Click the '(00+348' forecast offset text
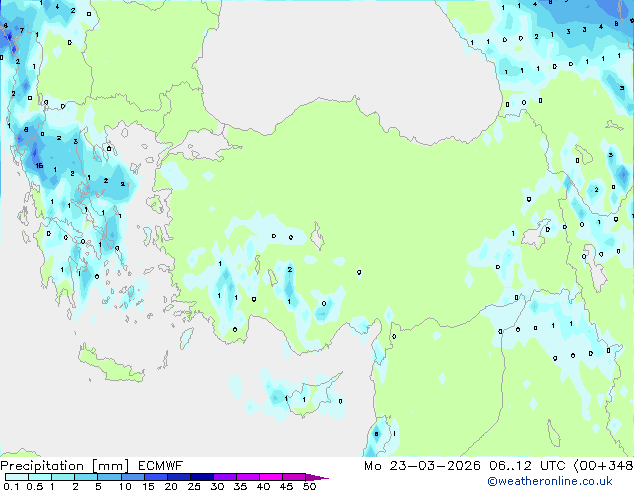Viewport: 634px width, 490px height. (604, 466)
